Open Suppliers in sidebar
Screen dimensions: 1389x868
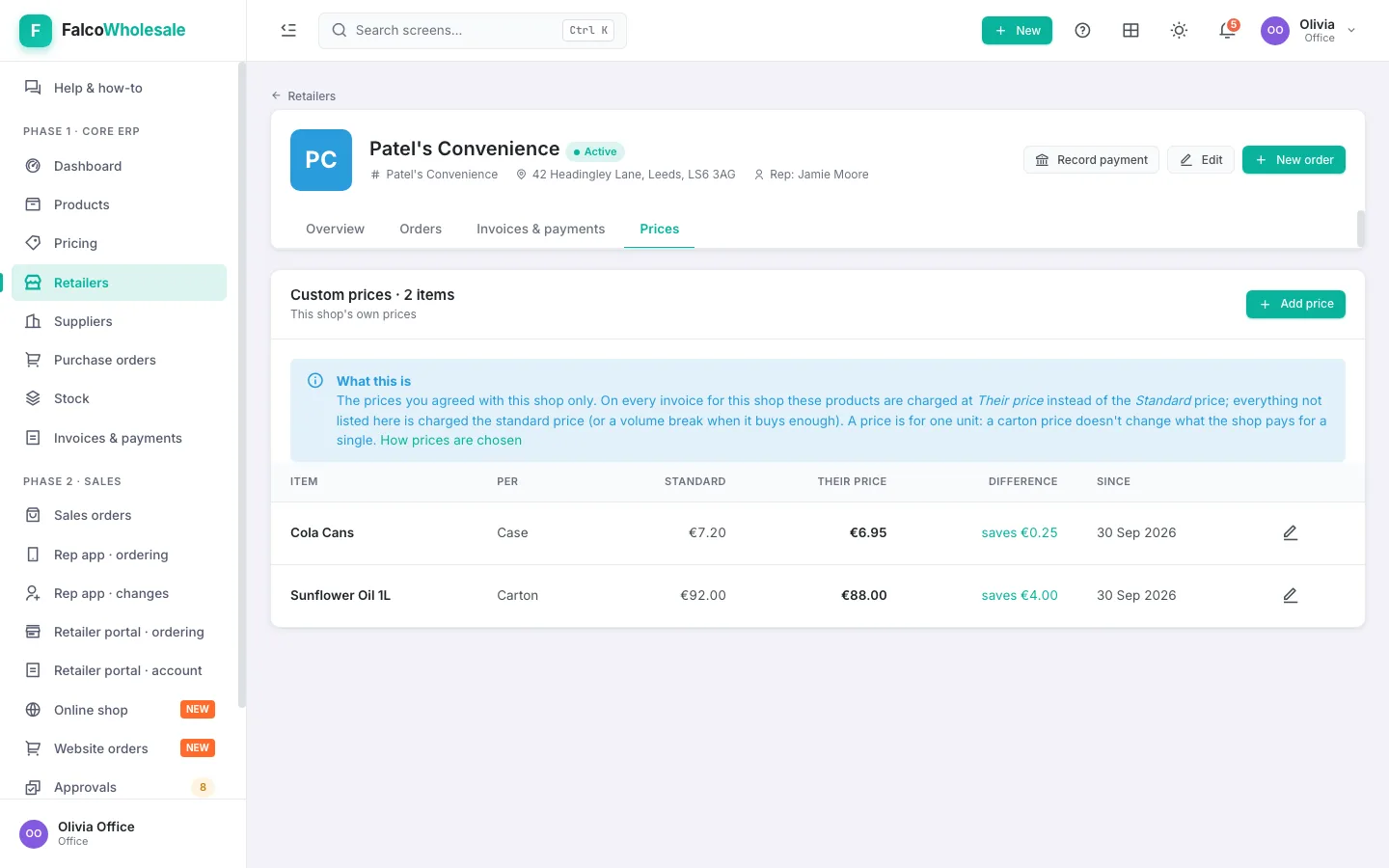click(120, 321)
